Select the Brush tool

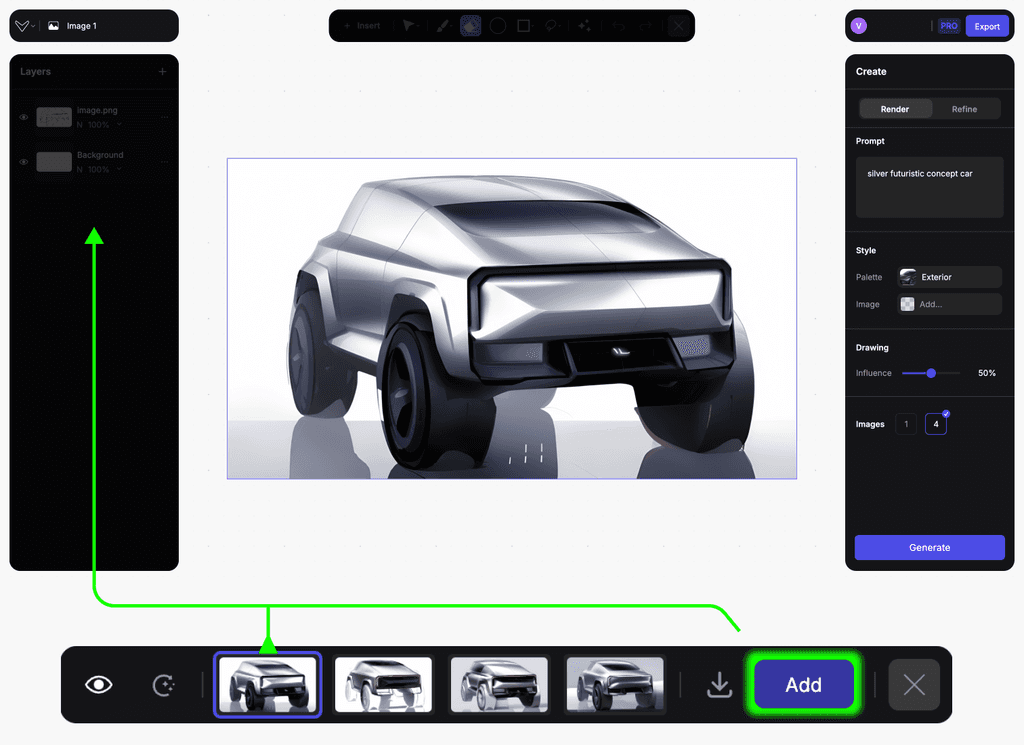[x=443, y=25]
